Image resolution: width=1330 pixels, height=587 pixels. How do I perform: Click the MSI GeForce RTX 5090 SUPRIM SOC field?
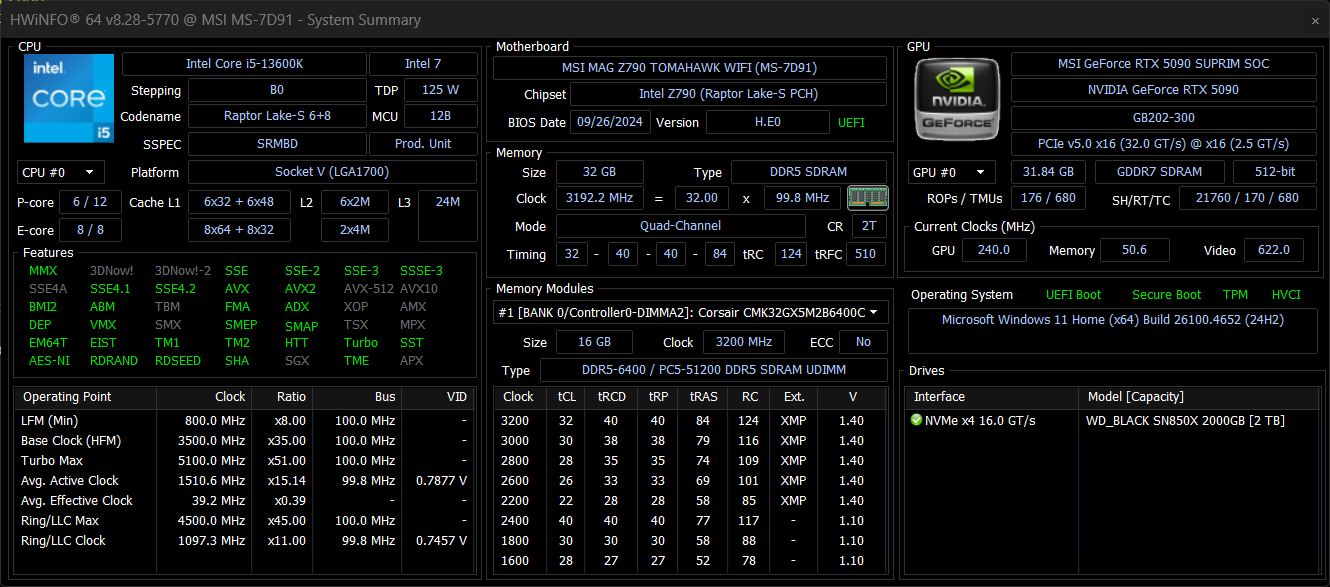tap(1163, 64)
